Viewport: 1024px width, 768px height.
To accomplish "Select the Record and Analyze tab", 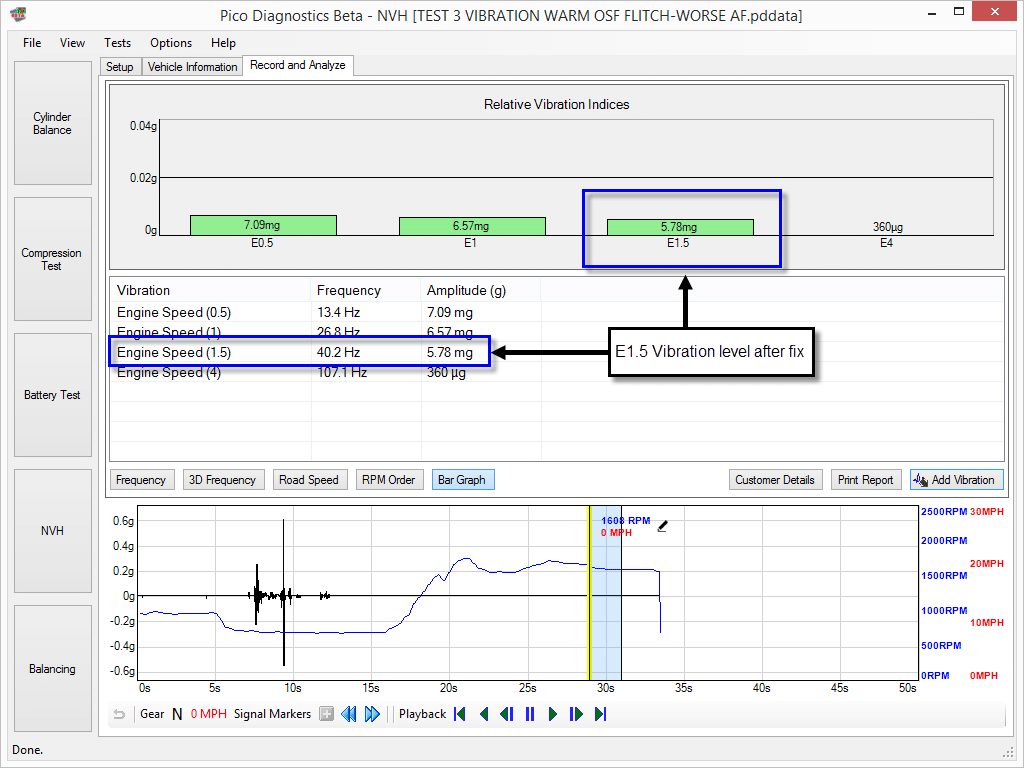I will 298,65.
